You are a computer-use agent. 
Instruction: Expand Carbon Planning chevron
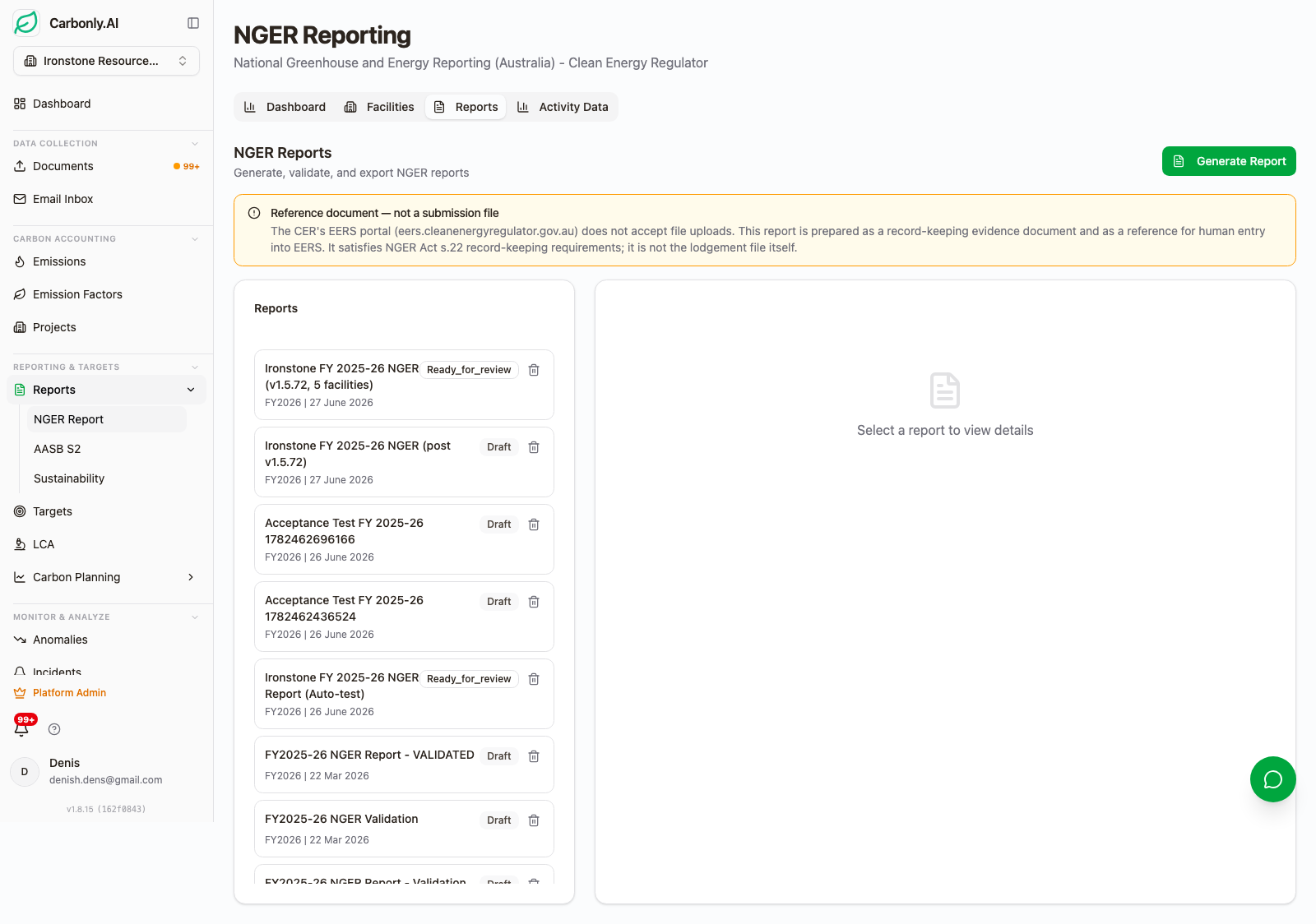pos(191,577)
